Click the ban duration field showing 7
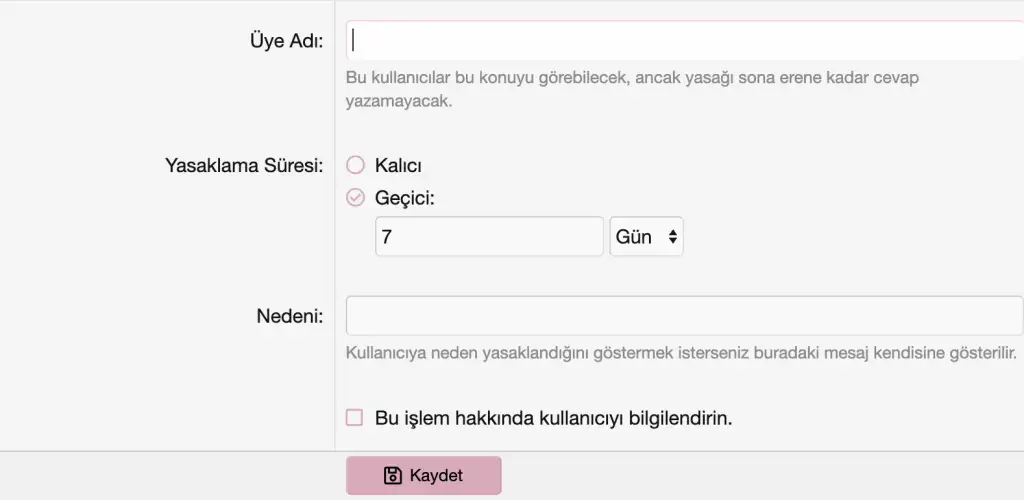1024x500 pixels. coord(489,237)
